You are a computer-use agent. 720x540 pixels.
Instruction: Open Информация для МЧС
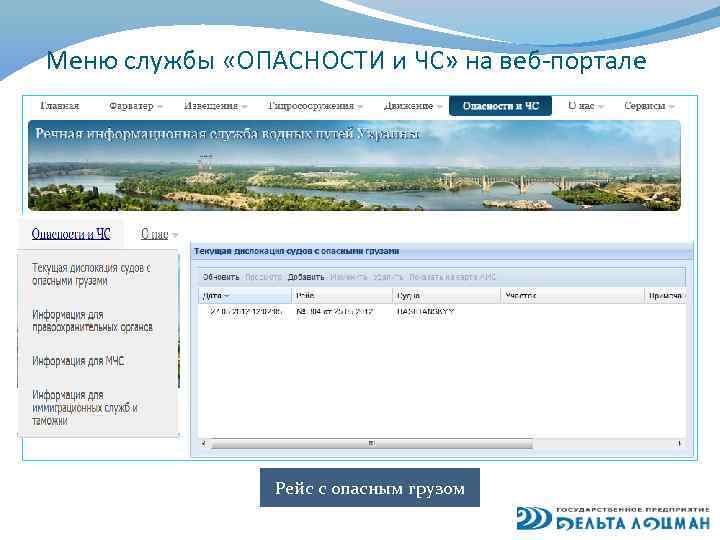[x=78, y=361]
